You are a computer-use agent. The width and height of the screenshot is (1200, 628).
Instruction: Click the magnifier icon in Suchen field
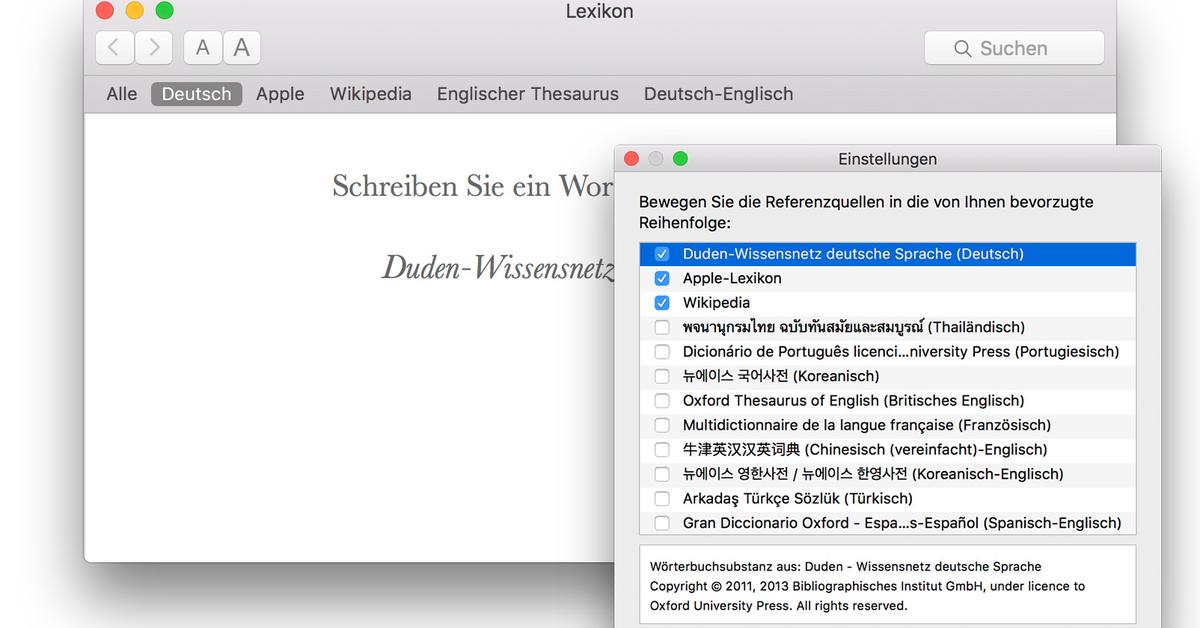[x=963, y=48]
